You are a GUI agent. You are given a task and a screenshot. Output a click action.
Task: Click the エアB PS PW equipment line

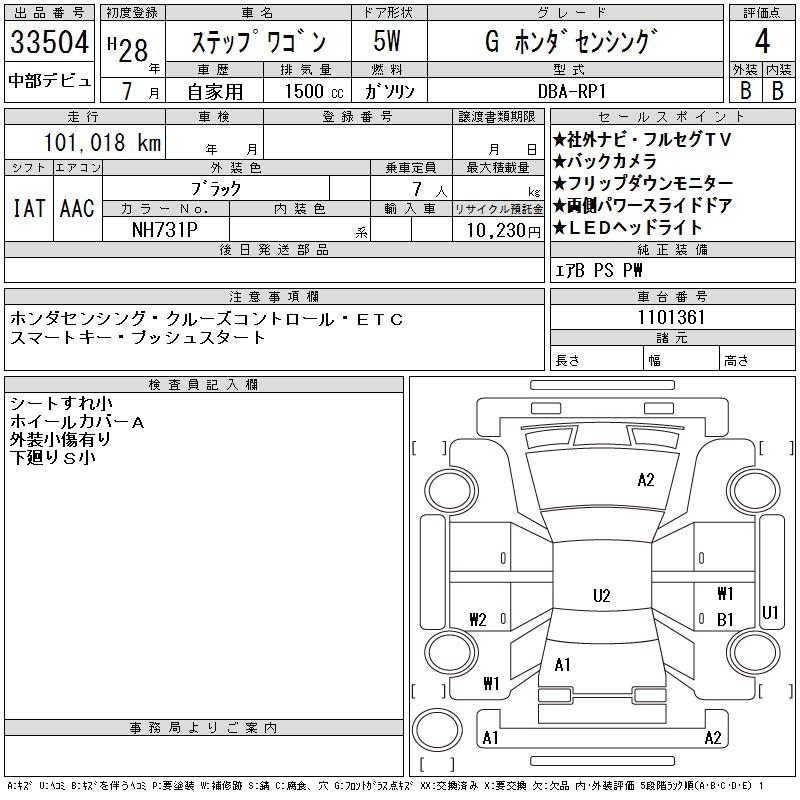(598, 270)
